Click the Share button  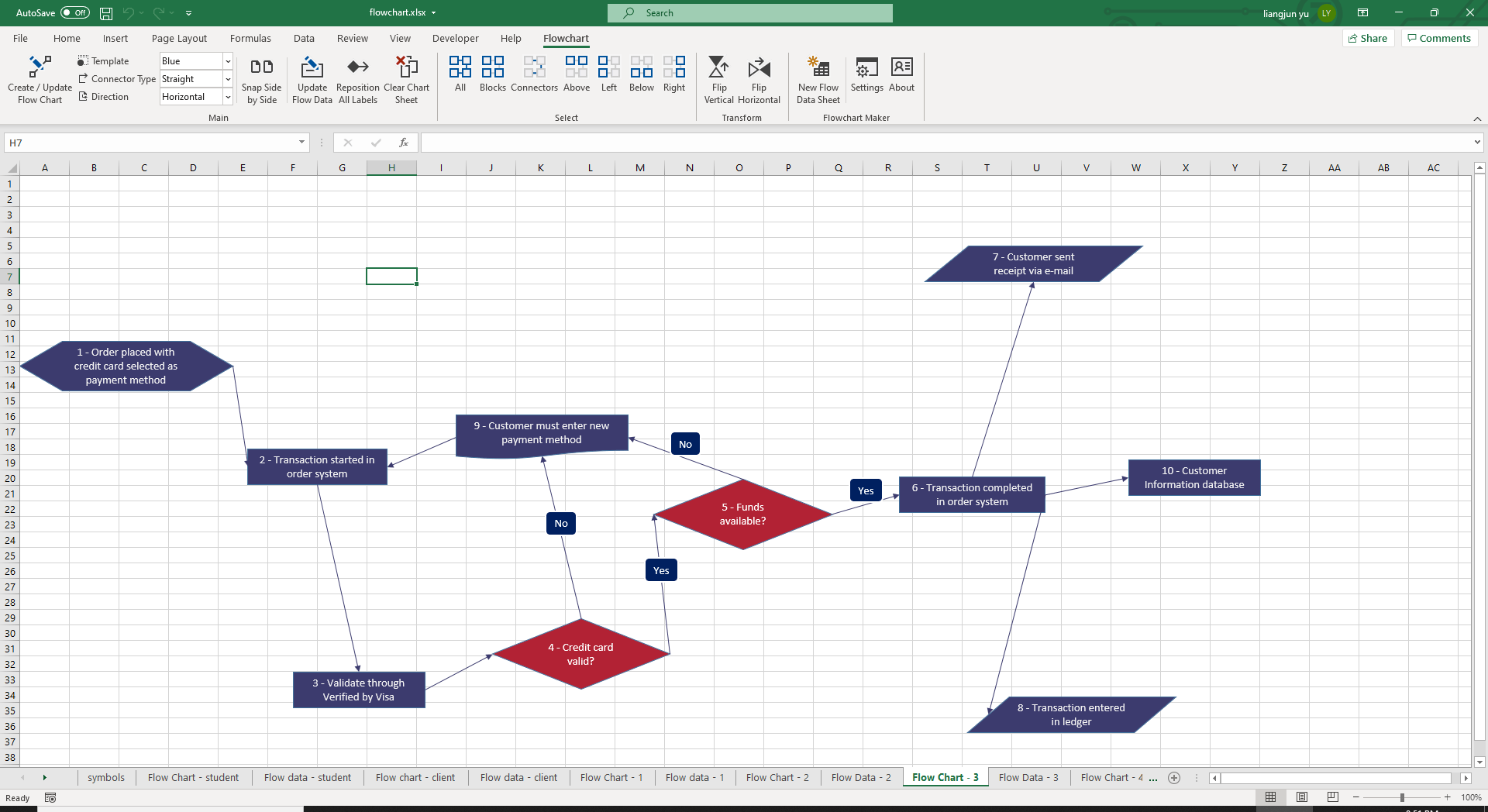[1368, 38]
